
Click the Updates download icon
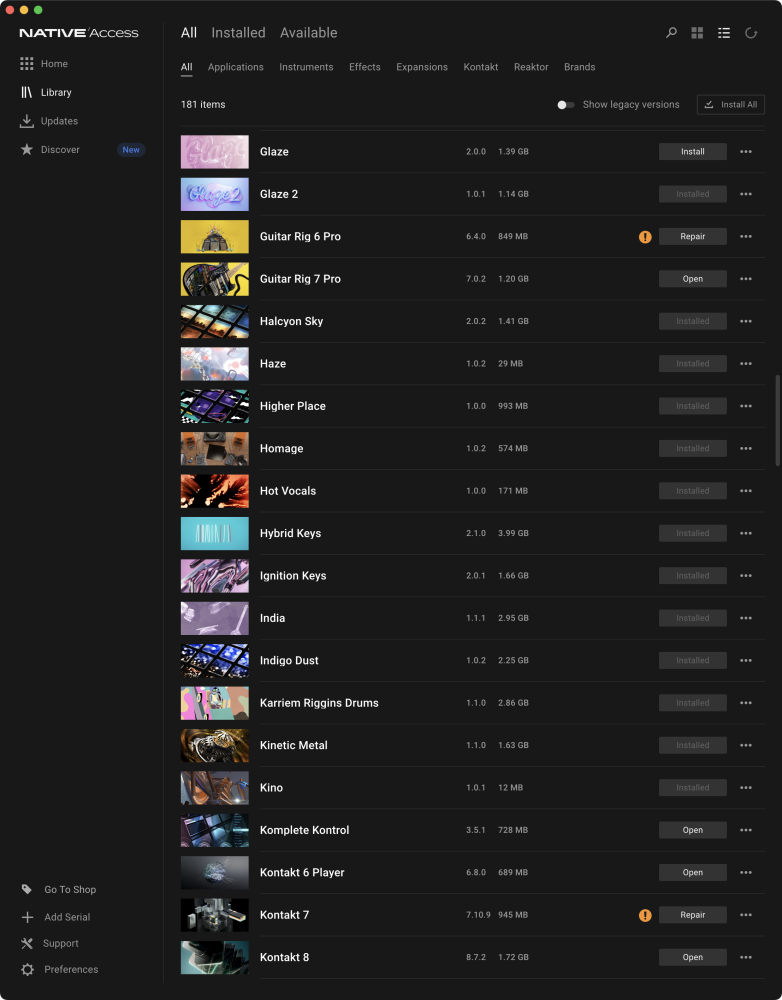[26, 121]
